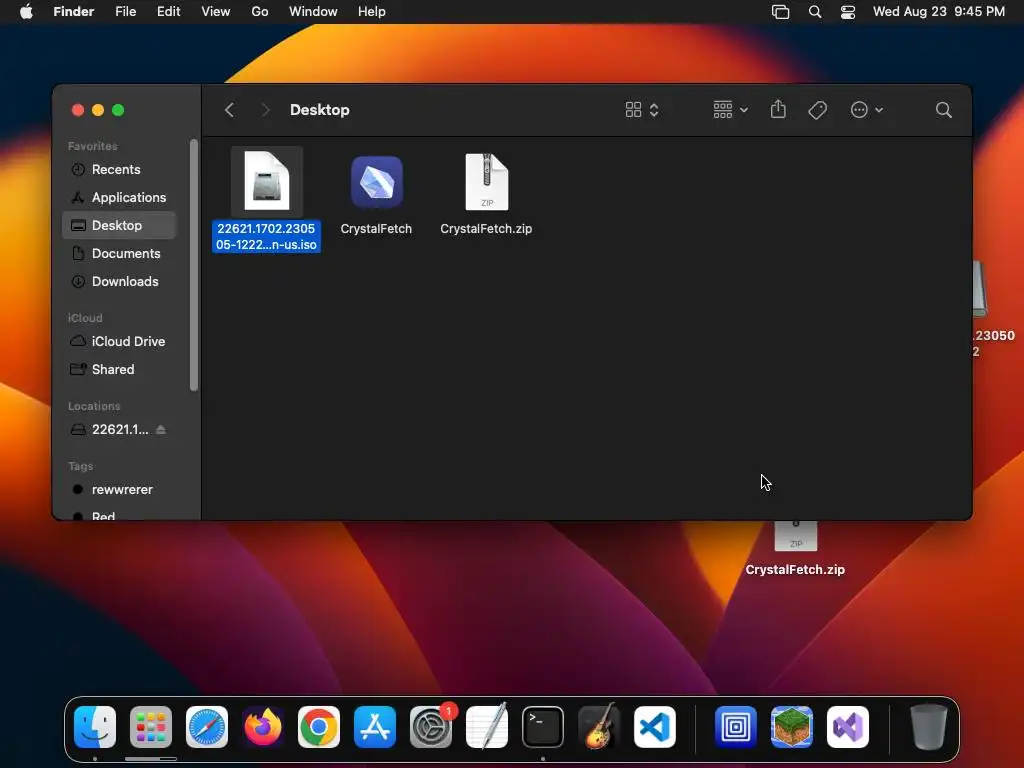The image size is (1024, 768).
Task: Open Spotlight search in menu bar
Action: tap(815, 12)
